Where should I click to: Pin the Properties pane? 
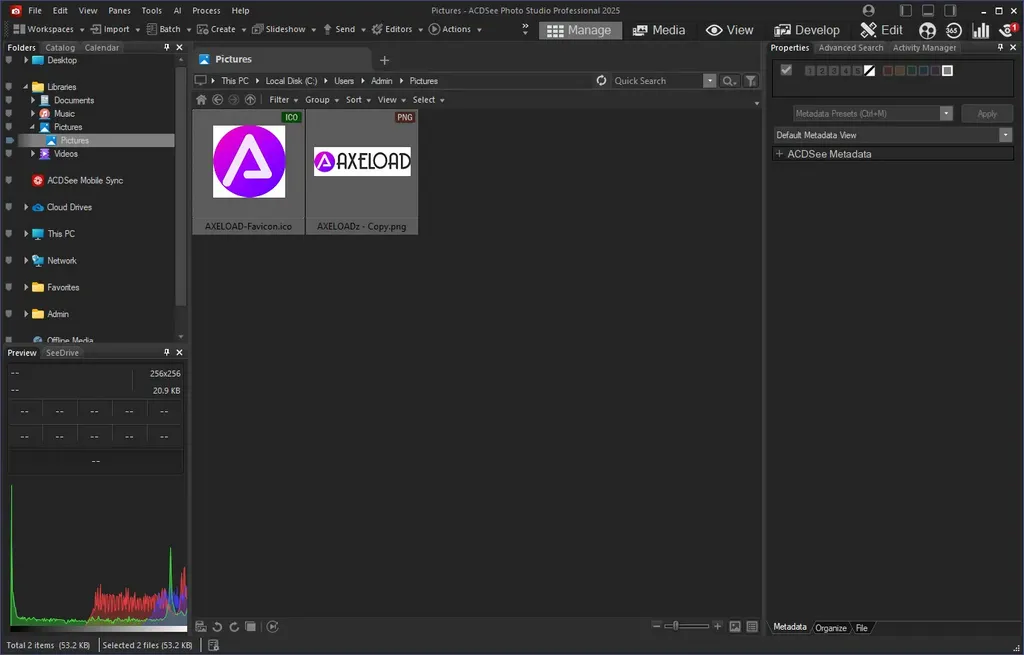coord(1000,47)
